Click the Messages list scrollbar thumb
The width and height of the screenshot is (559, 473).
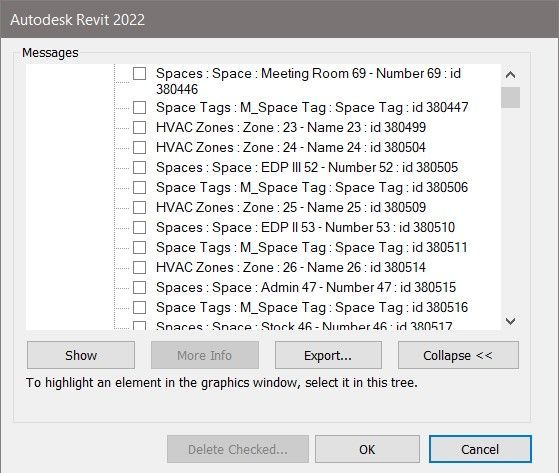point(511,97)
